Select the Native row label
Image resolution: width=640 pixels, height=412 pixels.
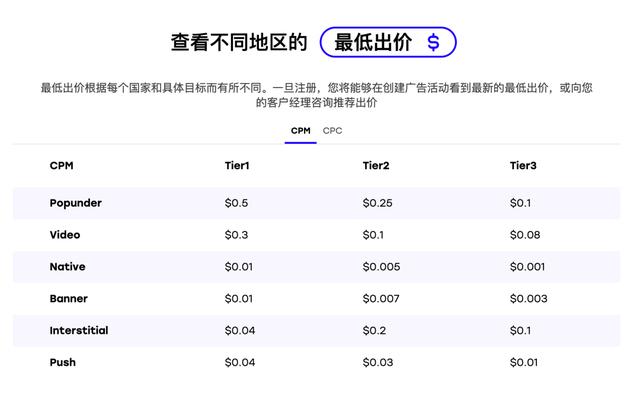point(67,267)
